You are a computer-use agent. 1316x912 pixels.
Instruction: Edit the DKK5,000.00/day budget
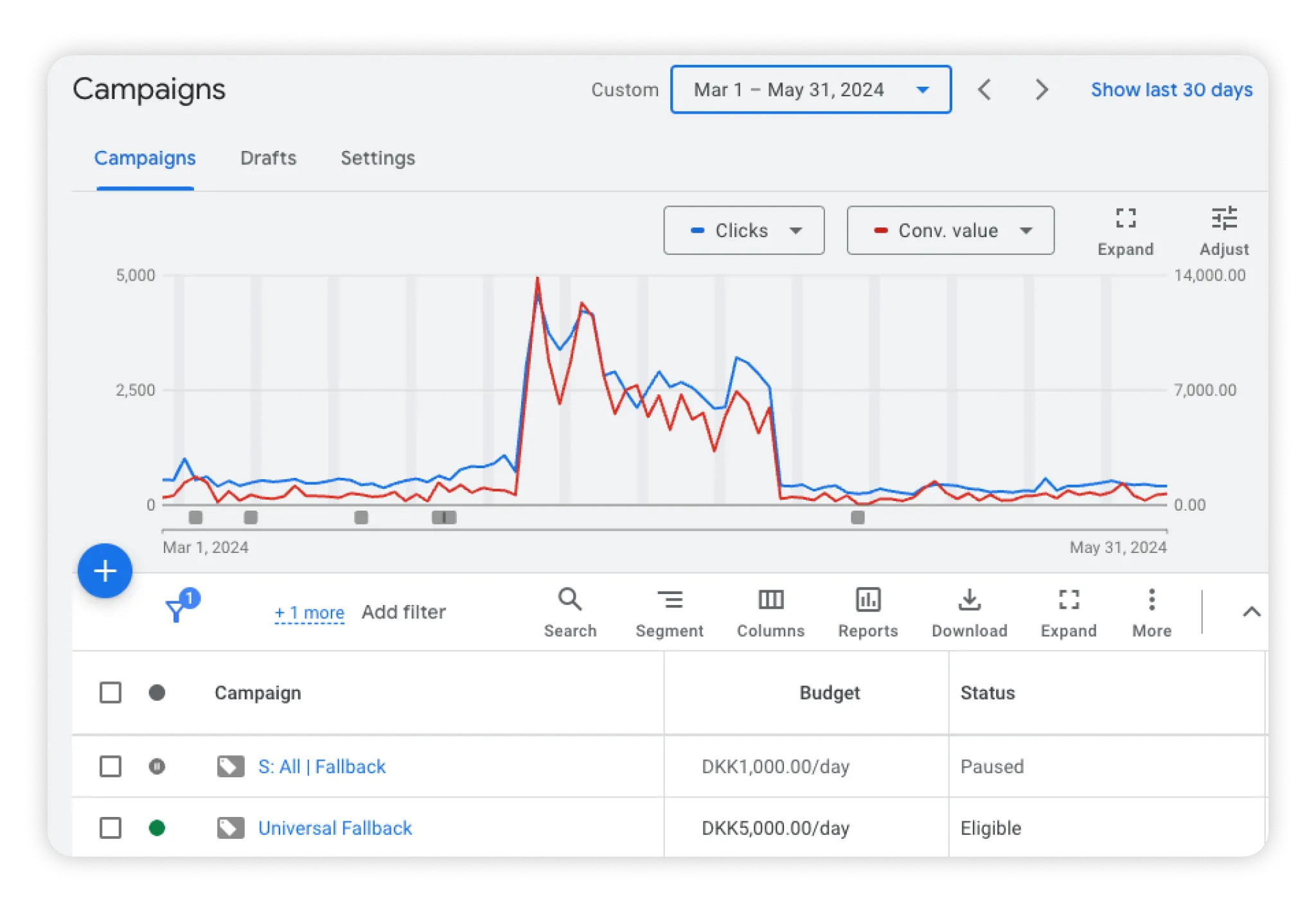click(x=776, y=828)
